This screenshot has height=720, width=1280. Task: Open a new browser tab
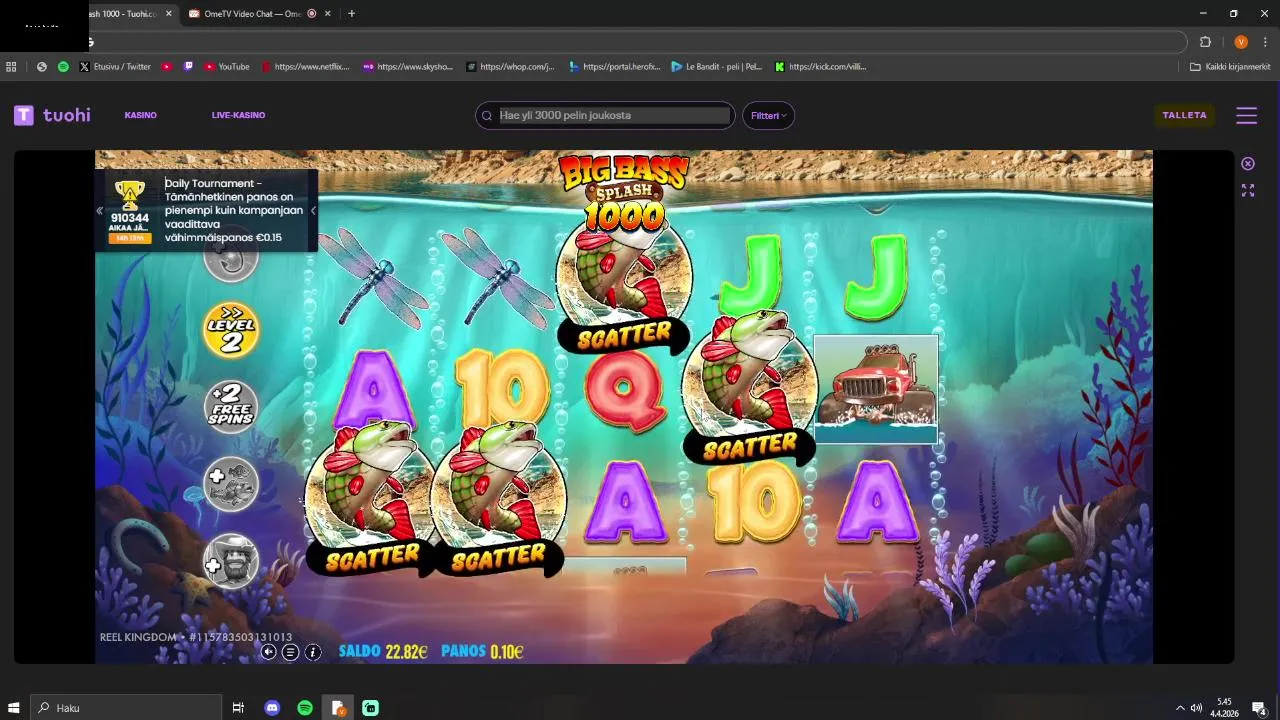pos(351,14)
